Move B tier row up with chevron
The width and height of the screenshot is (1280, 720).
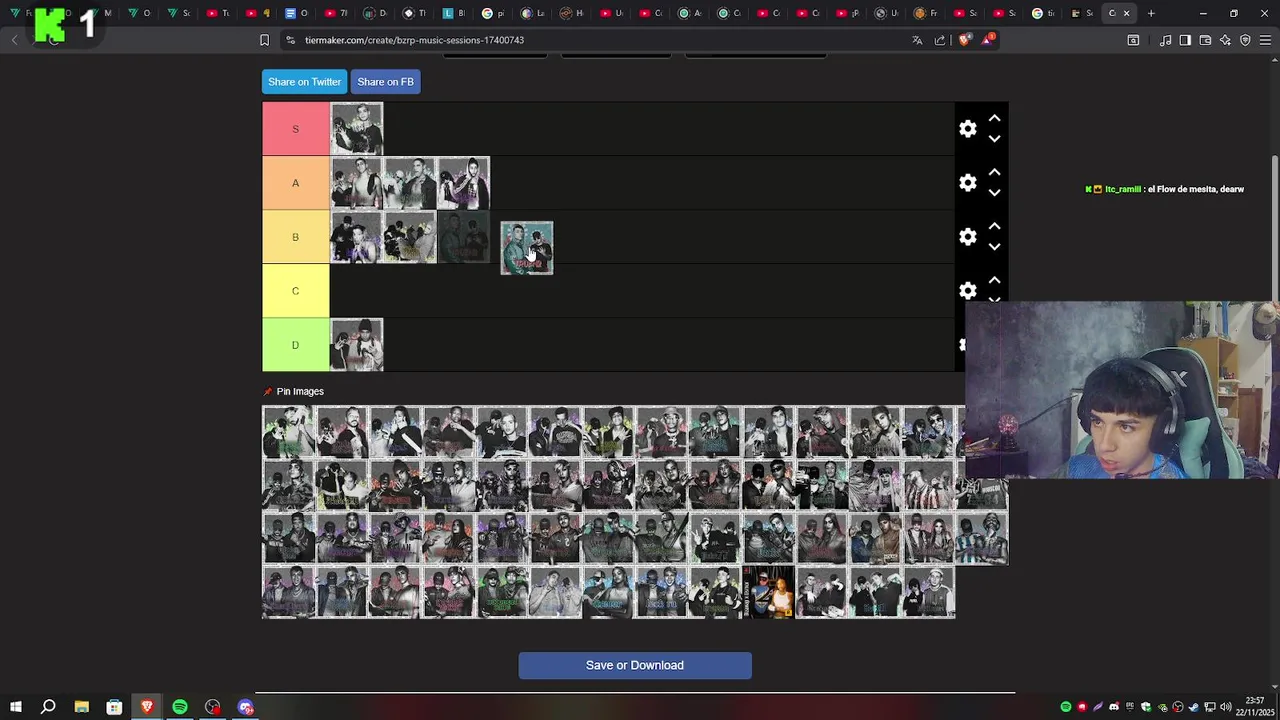pyautogui.click(x=994, y=226)
